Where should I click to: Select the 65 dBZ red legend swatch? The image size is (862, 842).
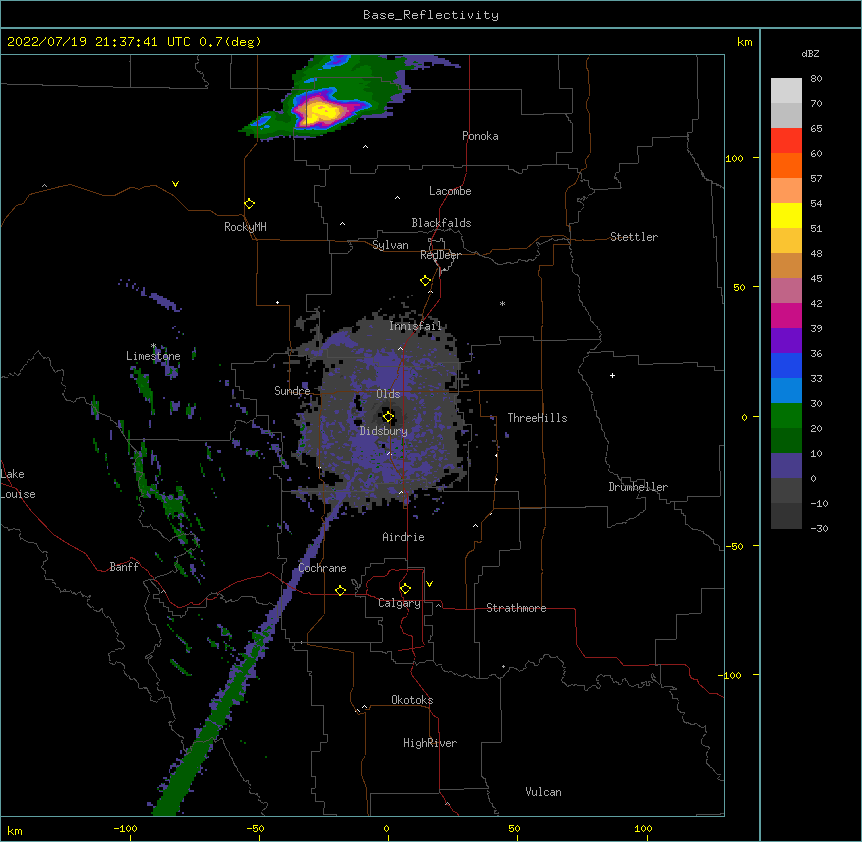[786, 140]
